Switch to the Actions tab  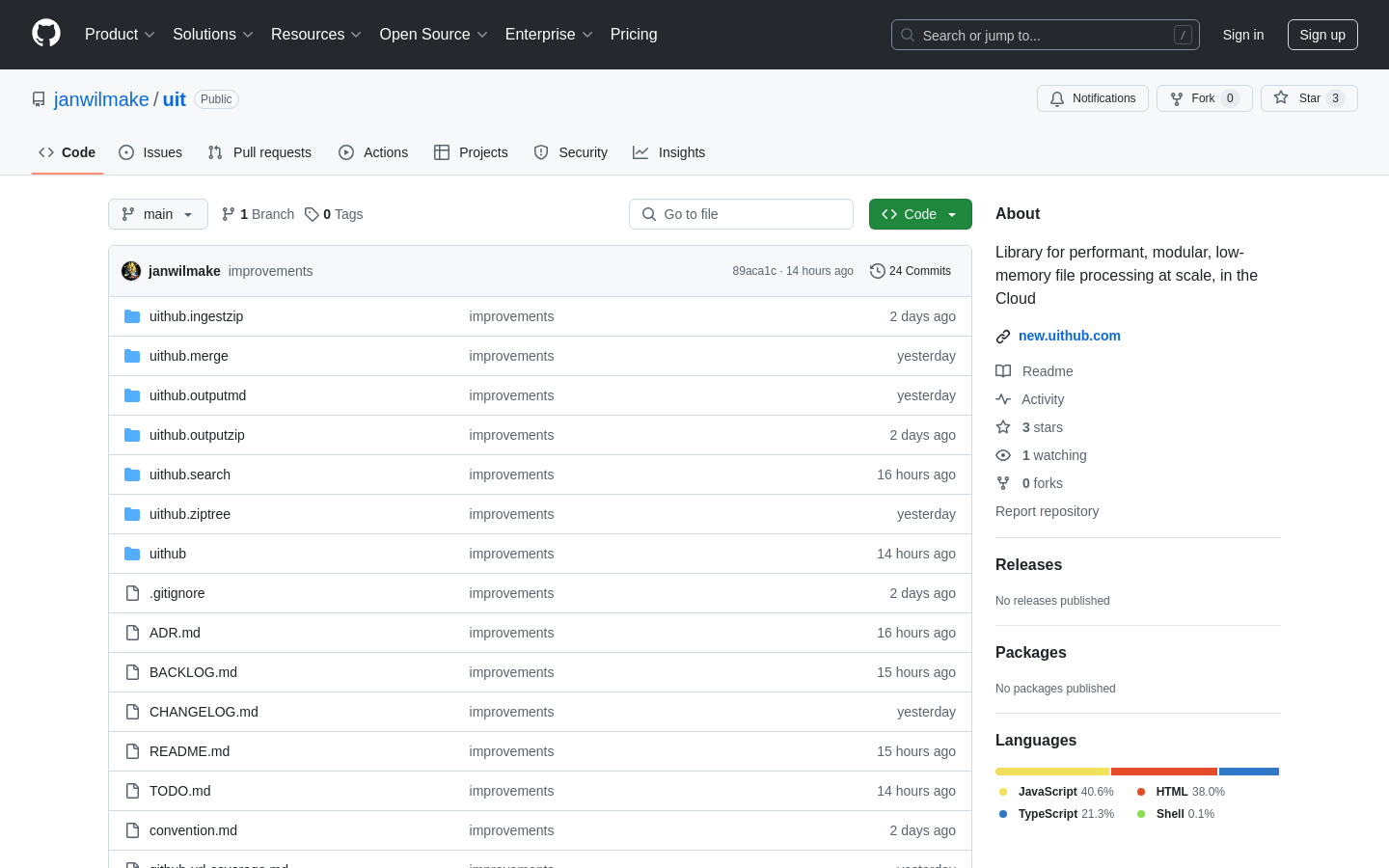373,152
